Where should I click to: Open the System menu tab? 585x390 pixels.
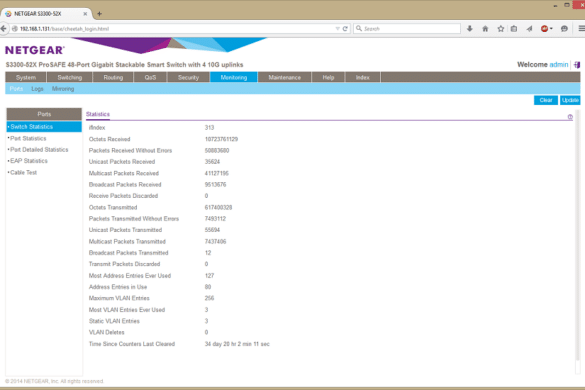(26, 77)
